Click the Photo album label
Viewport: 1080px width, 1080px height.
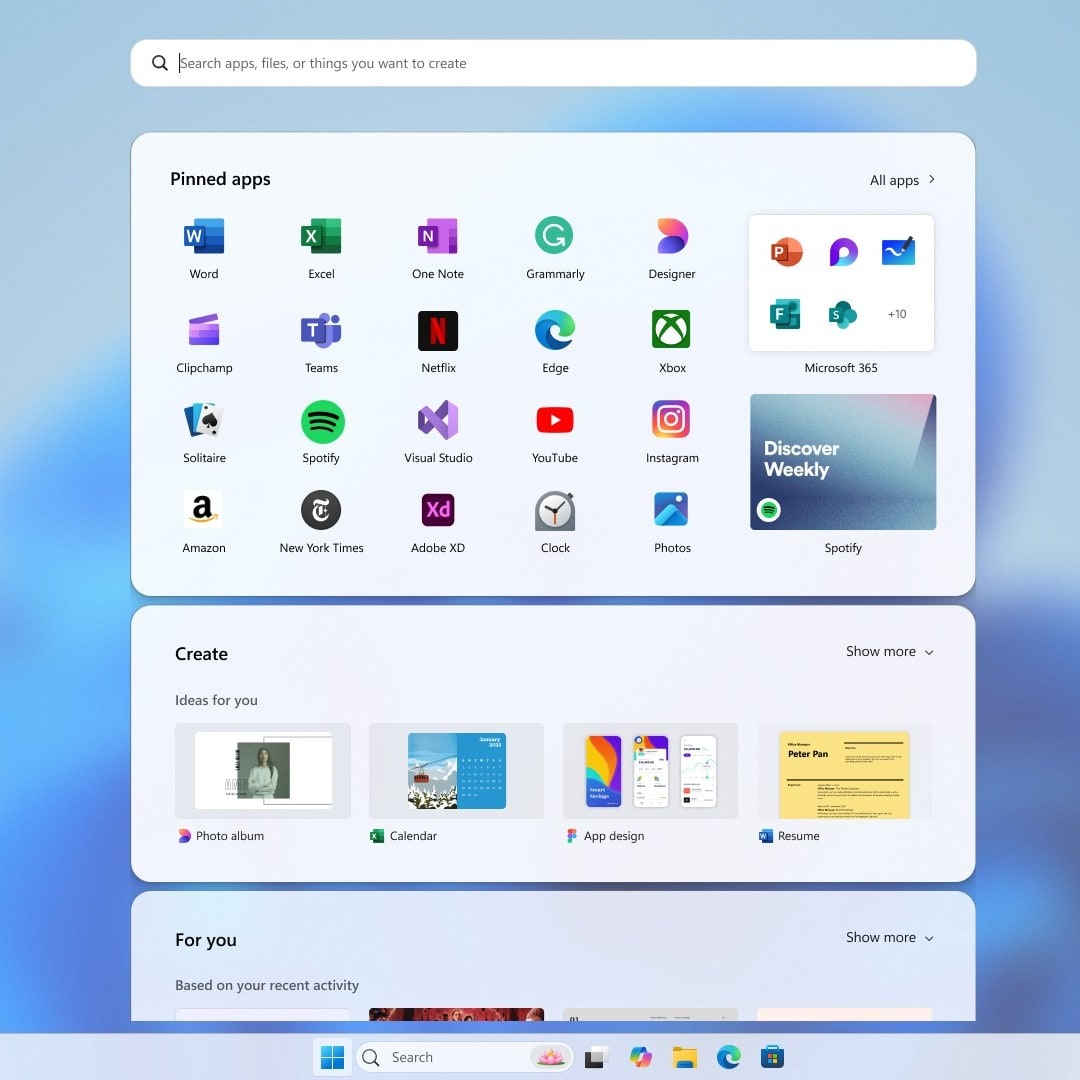point(229,835)
